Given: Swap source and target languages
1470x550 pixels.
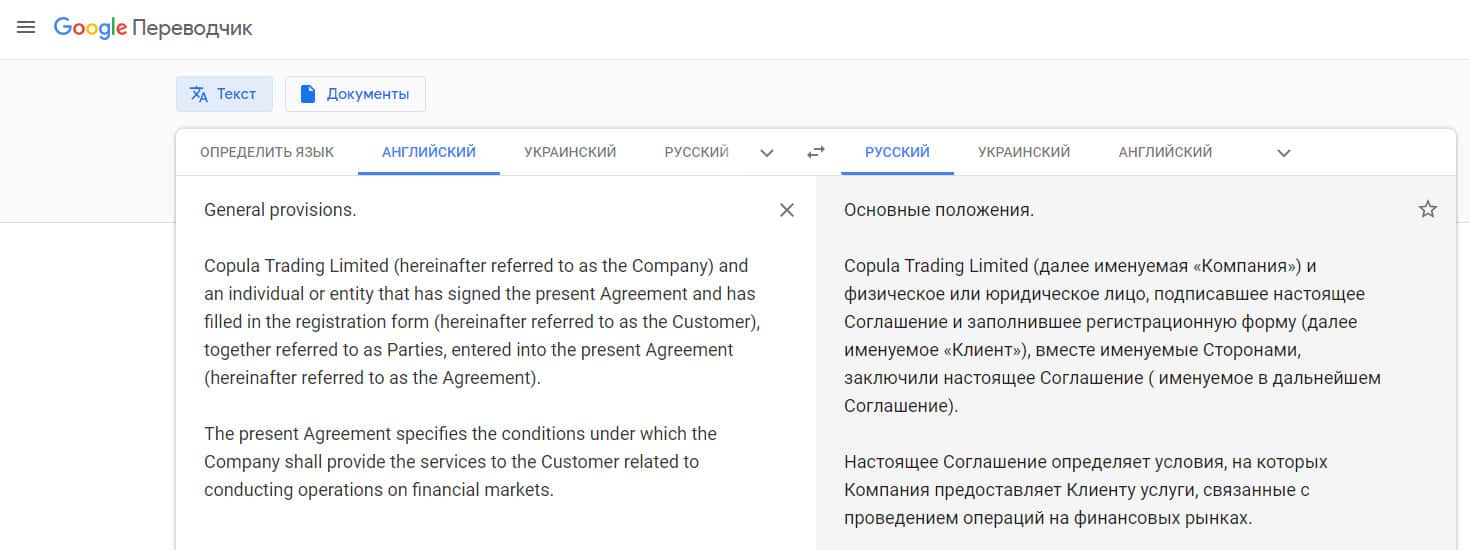Looking at the screenshot, I should tap(816, 153).
